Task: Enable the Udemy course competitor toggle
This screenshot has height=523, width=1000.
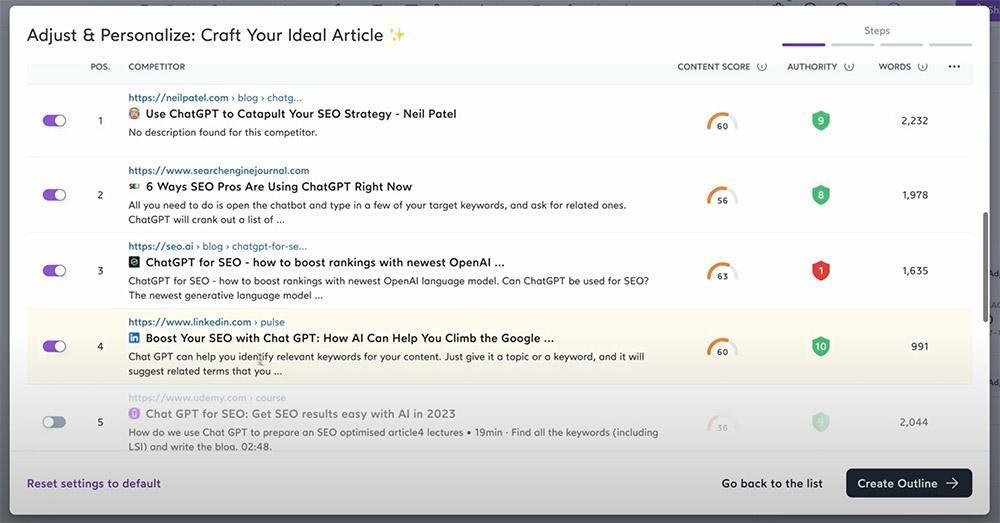Action: [54, 422]
